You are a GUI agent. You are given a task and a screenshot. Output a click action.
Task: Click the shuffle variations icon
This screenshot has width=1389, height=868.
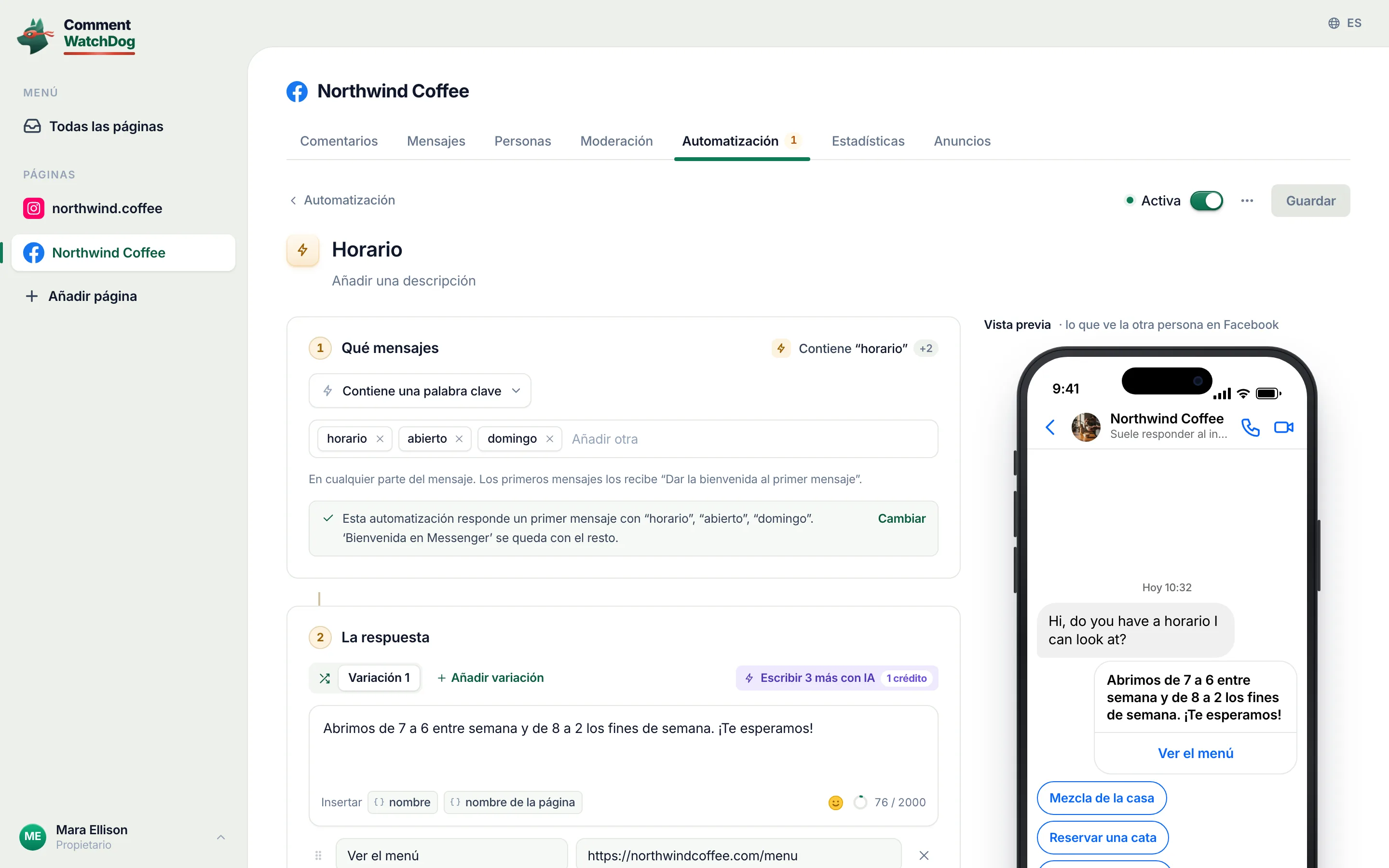point(325,678)
